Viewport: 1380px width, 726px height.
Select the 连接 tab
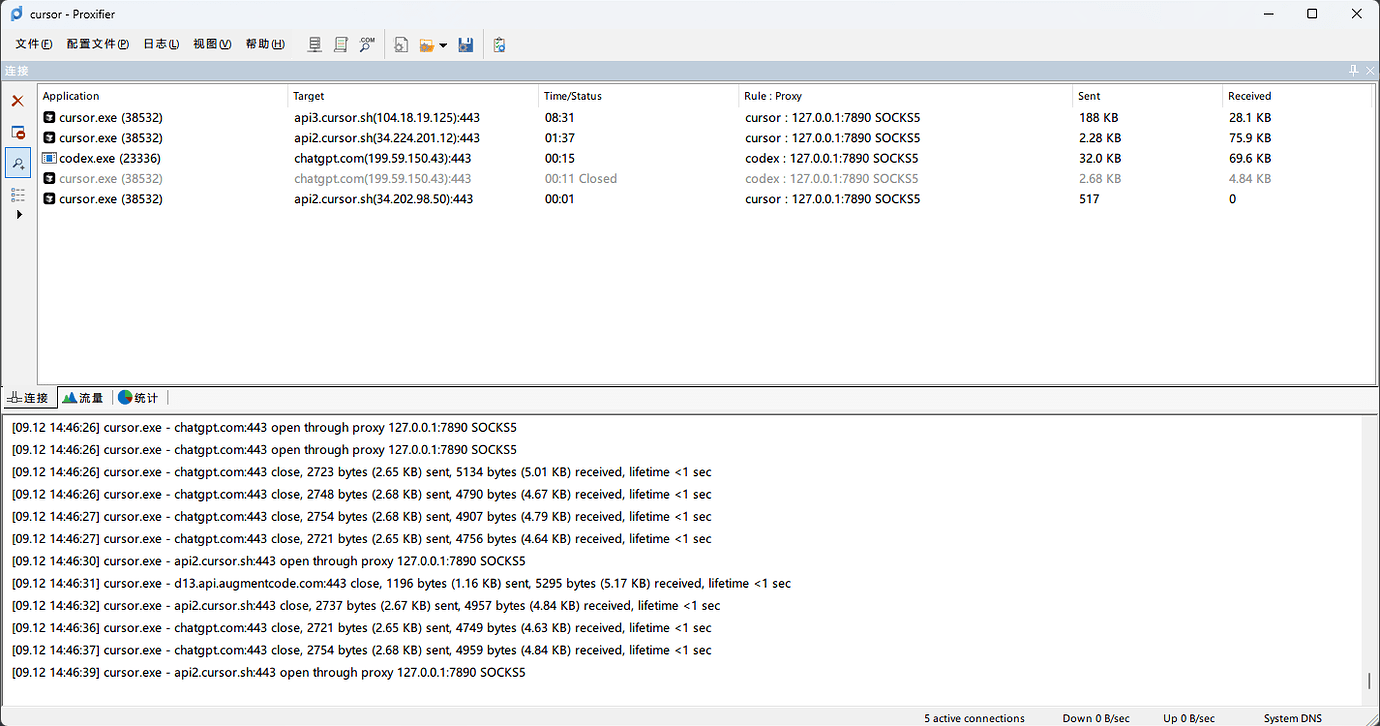[28, 397]
